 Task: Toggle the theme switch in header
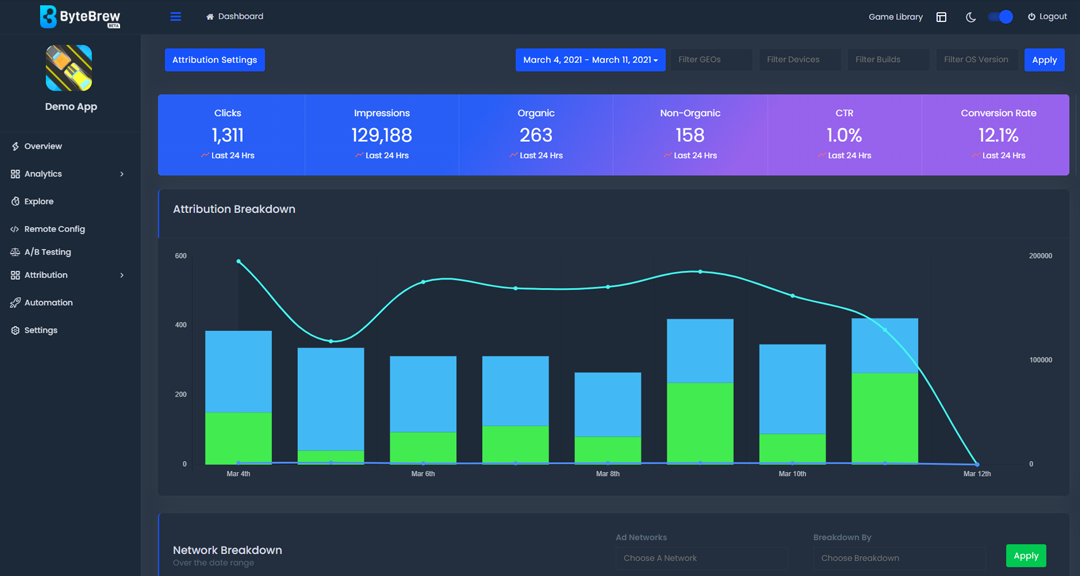point(1000,17)
